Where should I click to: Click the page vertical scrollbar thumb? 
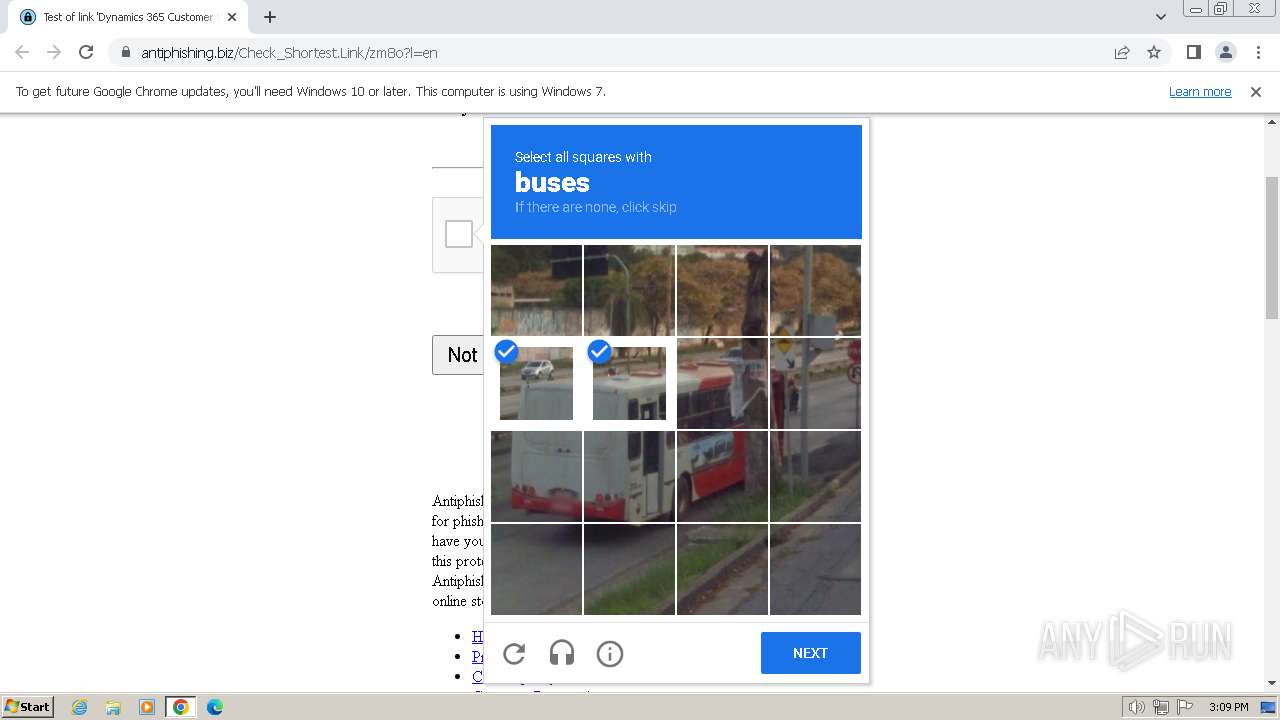(x=1272, y=248)
